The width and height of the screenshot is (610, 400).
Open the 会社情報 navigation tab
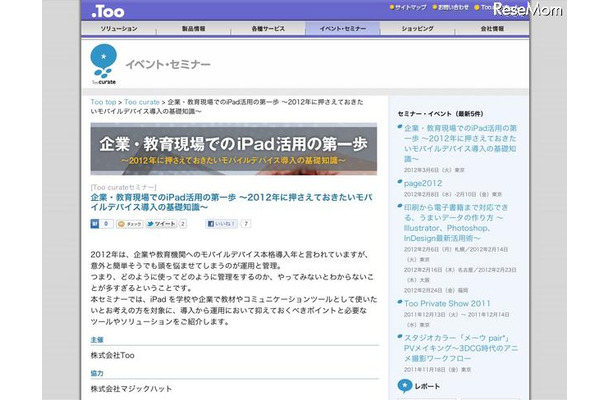(492, 30)
